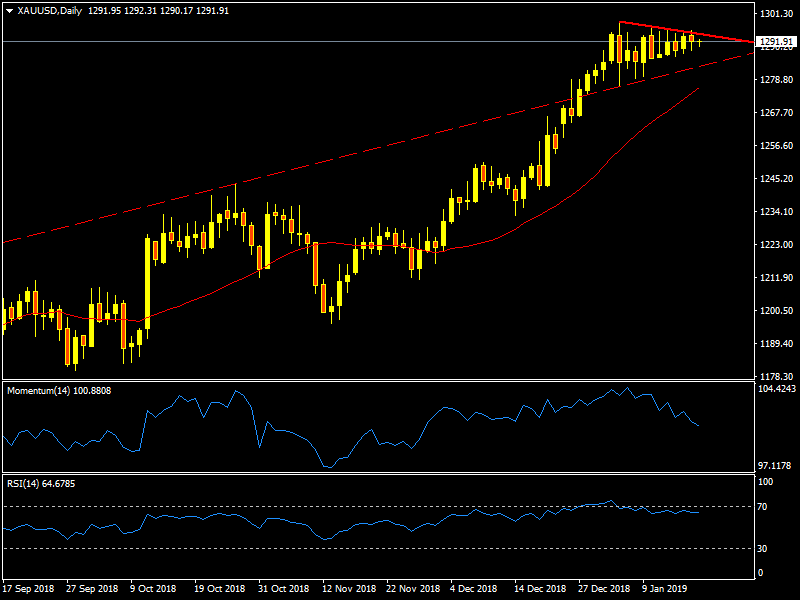Click the 1178.30 price scale label
Screen dimensions: 800x600
click(775, 377)
